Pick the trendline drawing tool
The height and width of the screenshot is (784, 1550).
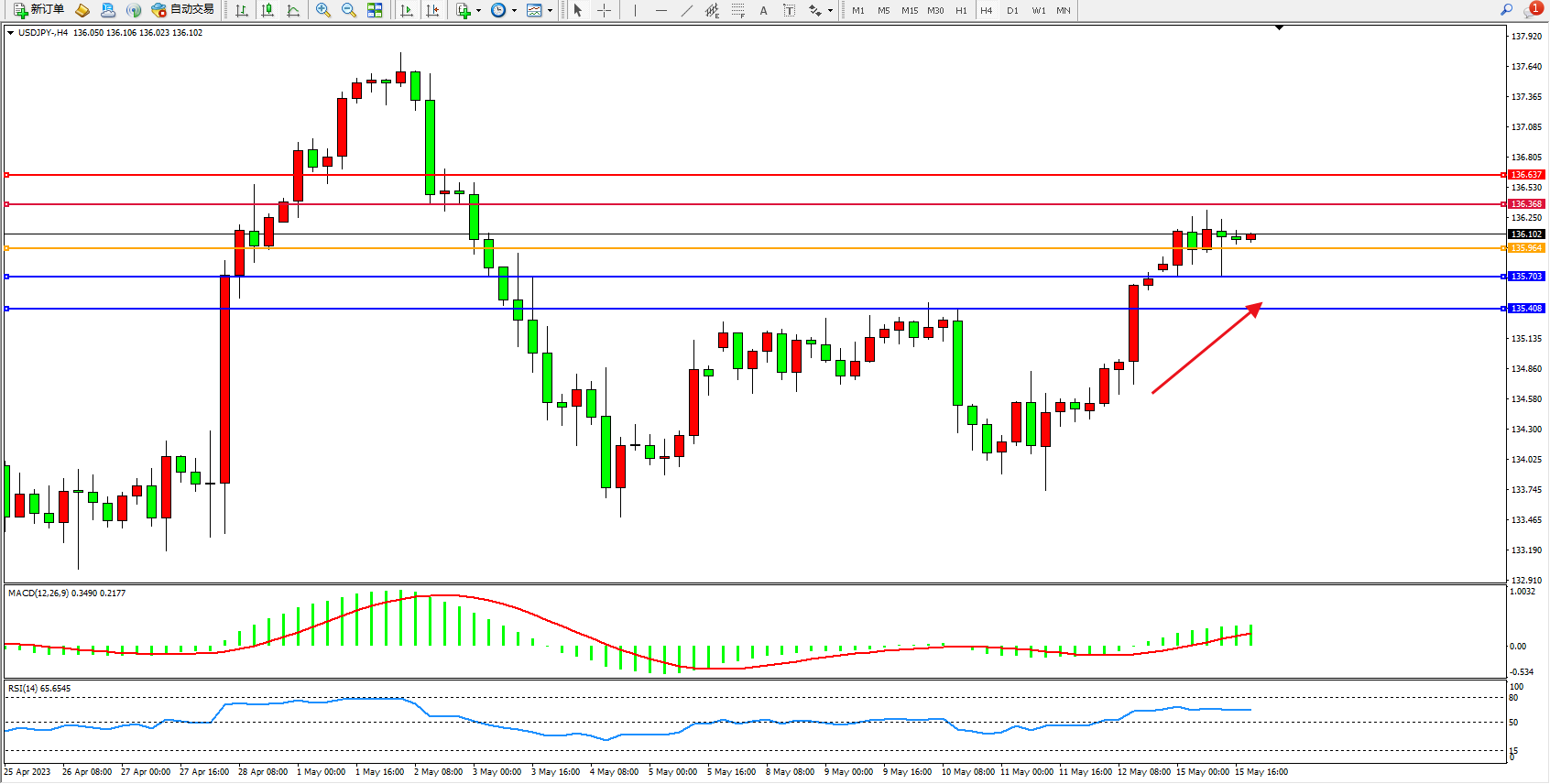pyautogui.click(x=686, y=10)
